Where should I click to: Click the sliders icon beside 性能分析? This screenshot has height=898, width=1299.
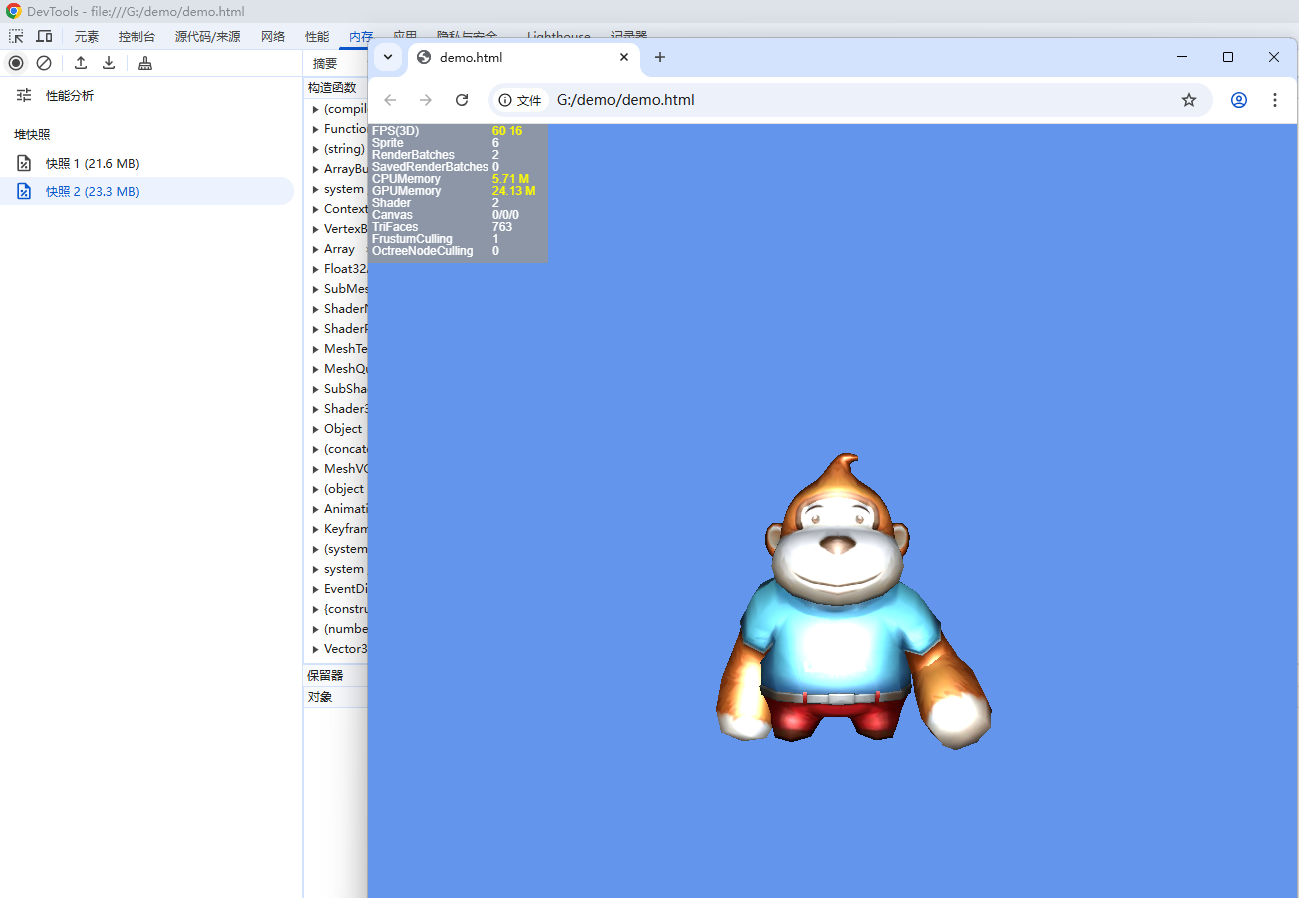click(x=25, y=96)
